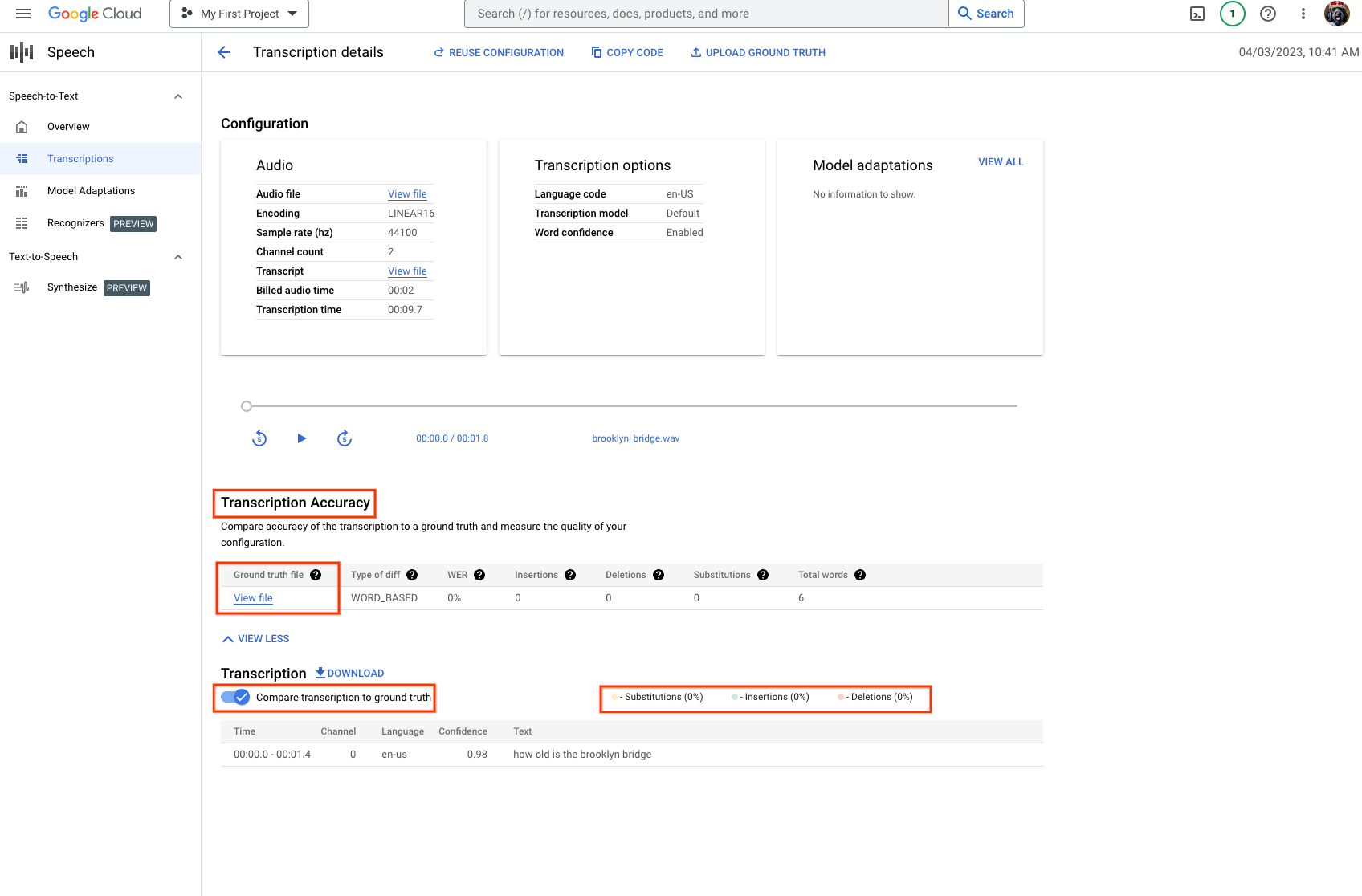Open the help question mark icon
This screenshot has height=896, width=1362.
(x=1267, y=14)
